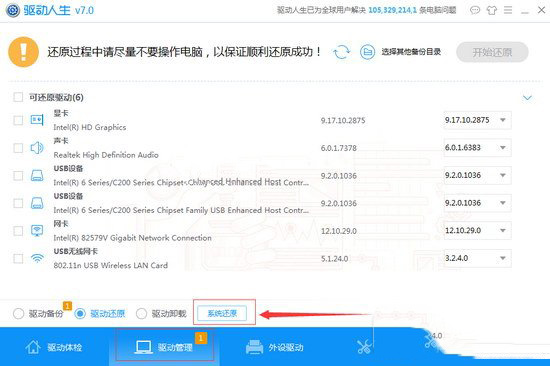The image size is (550, 366).
Task: Click the Realtek High Definition Audio name
Action: 106,155
